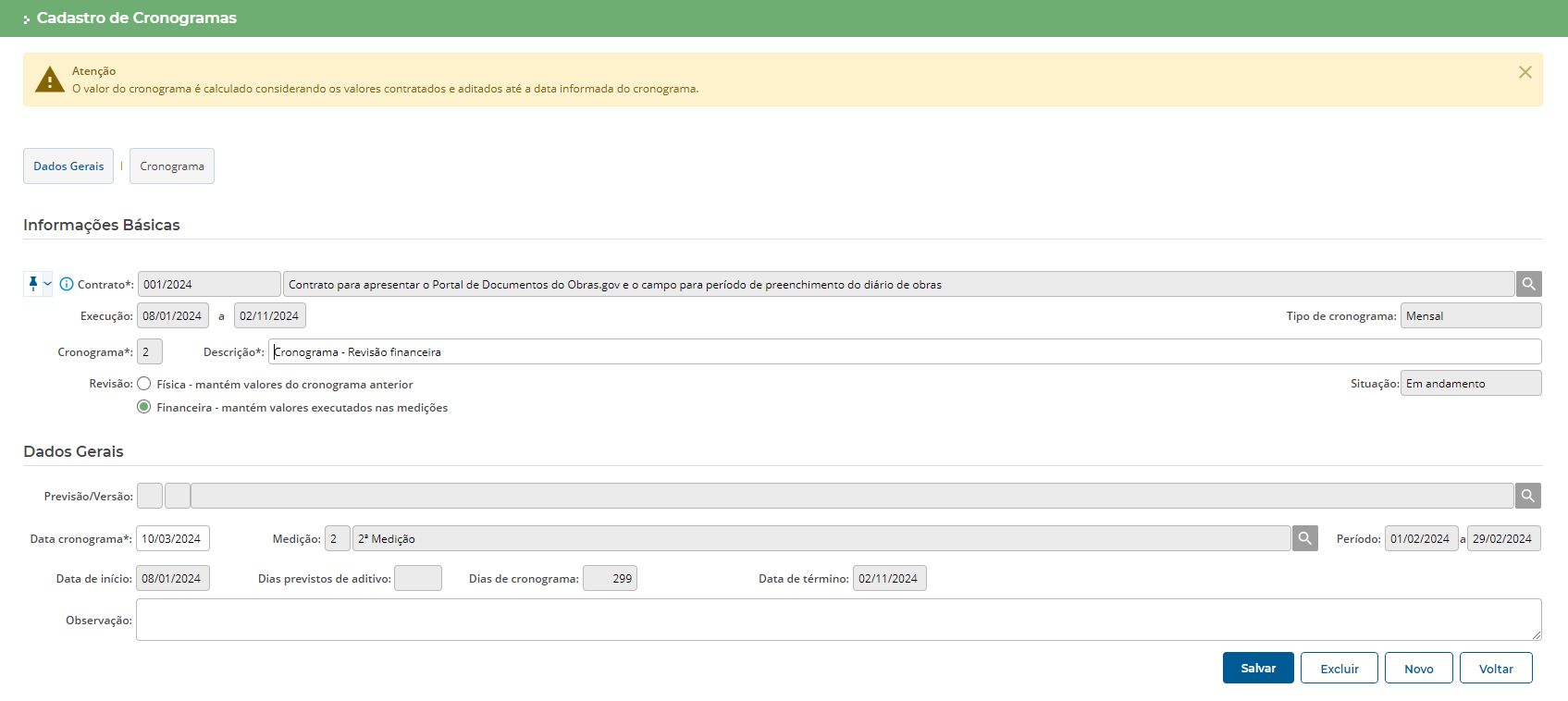Click inside the Observação text area
This screenshot has height=701, width=1568.
[837, 620]
